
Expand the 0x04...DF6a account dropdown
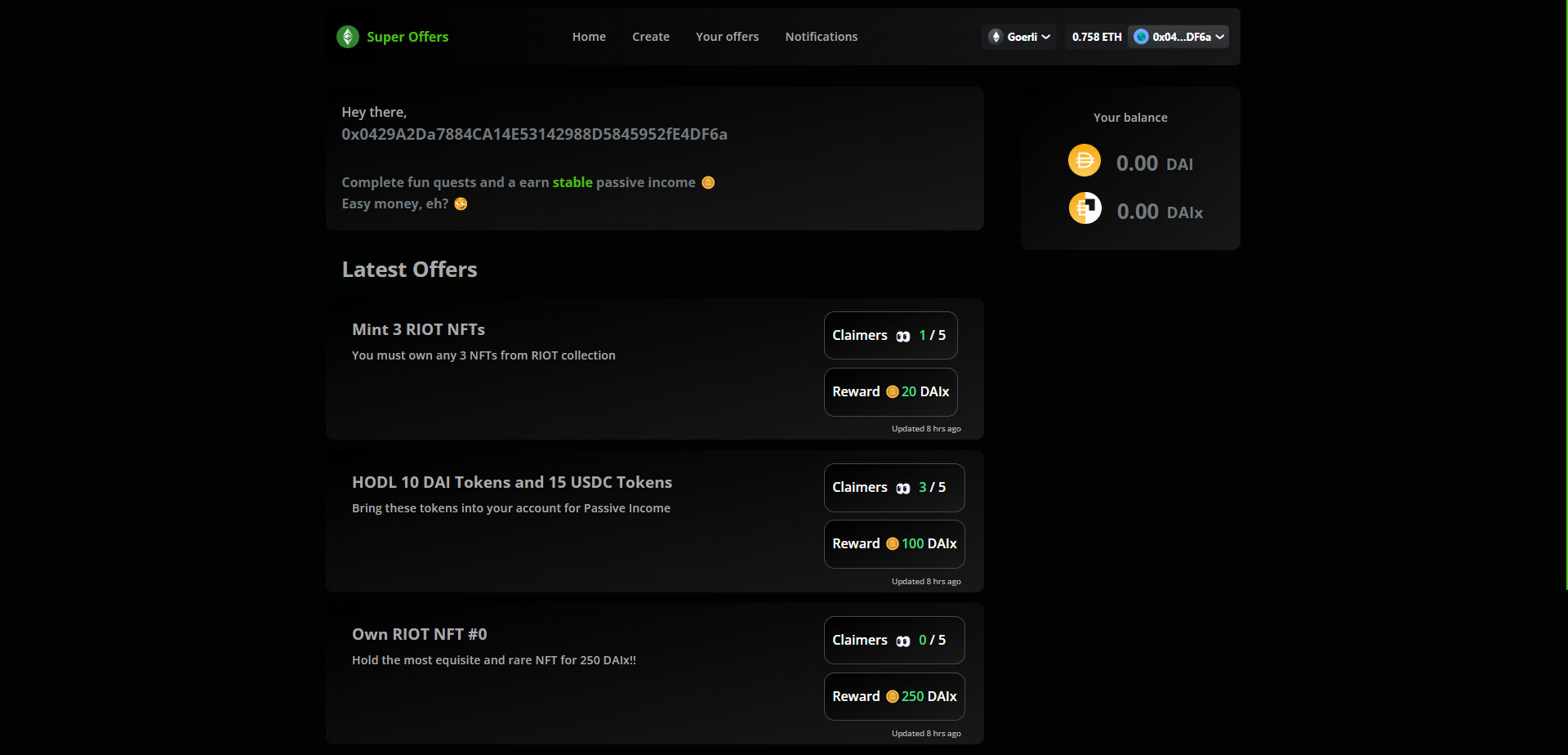coord(1181,37)
